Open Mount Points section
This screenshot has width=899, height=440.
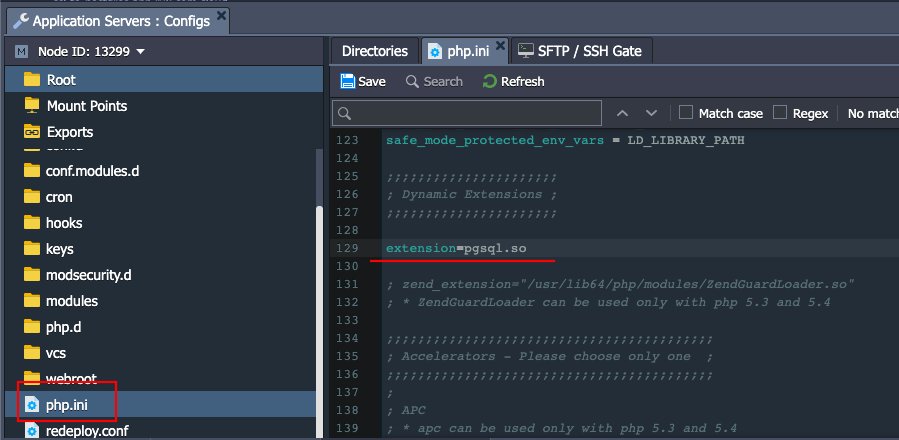87,106
